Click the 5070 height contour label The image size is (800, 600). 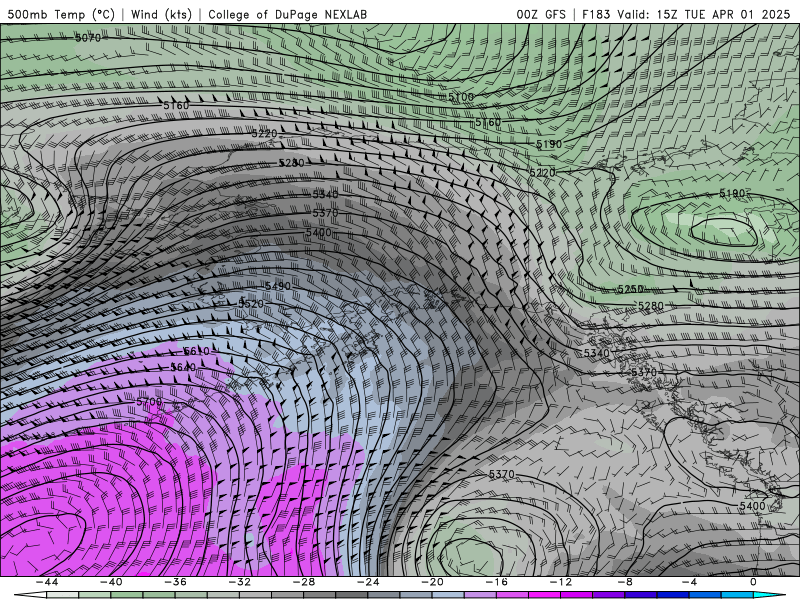pos(88,38)
